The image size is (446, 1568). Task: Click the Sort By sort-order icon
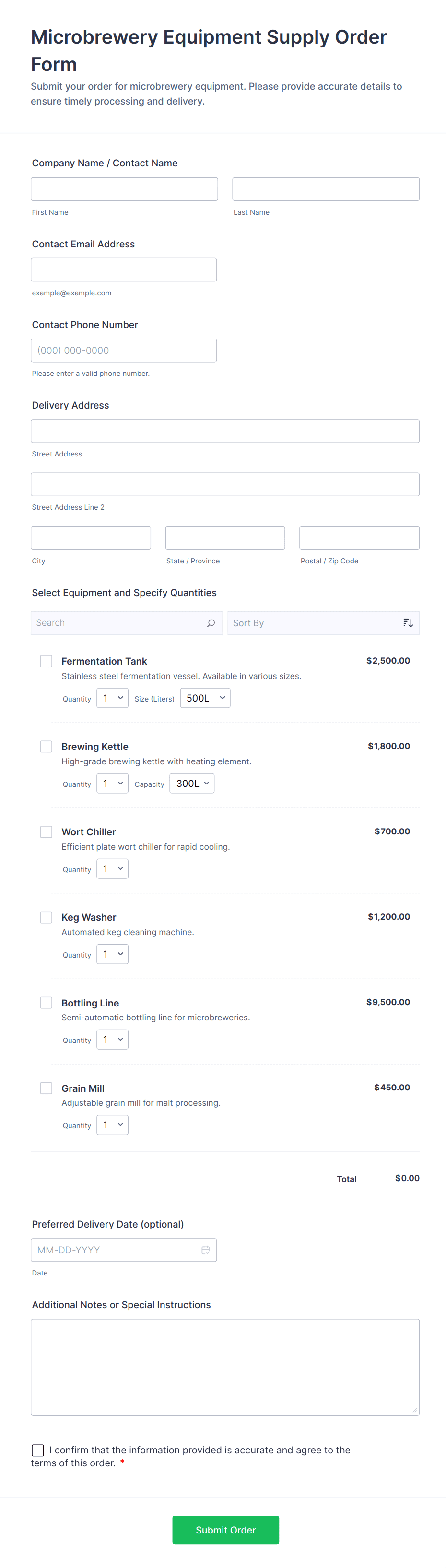point(408,623)
